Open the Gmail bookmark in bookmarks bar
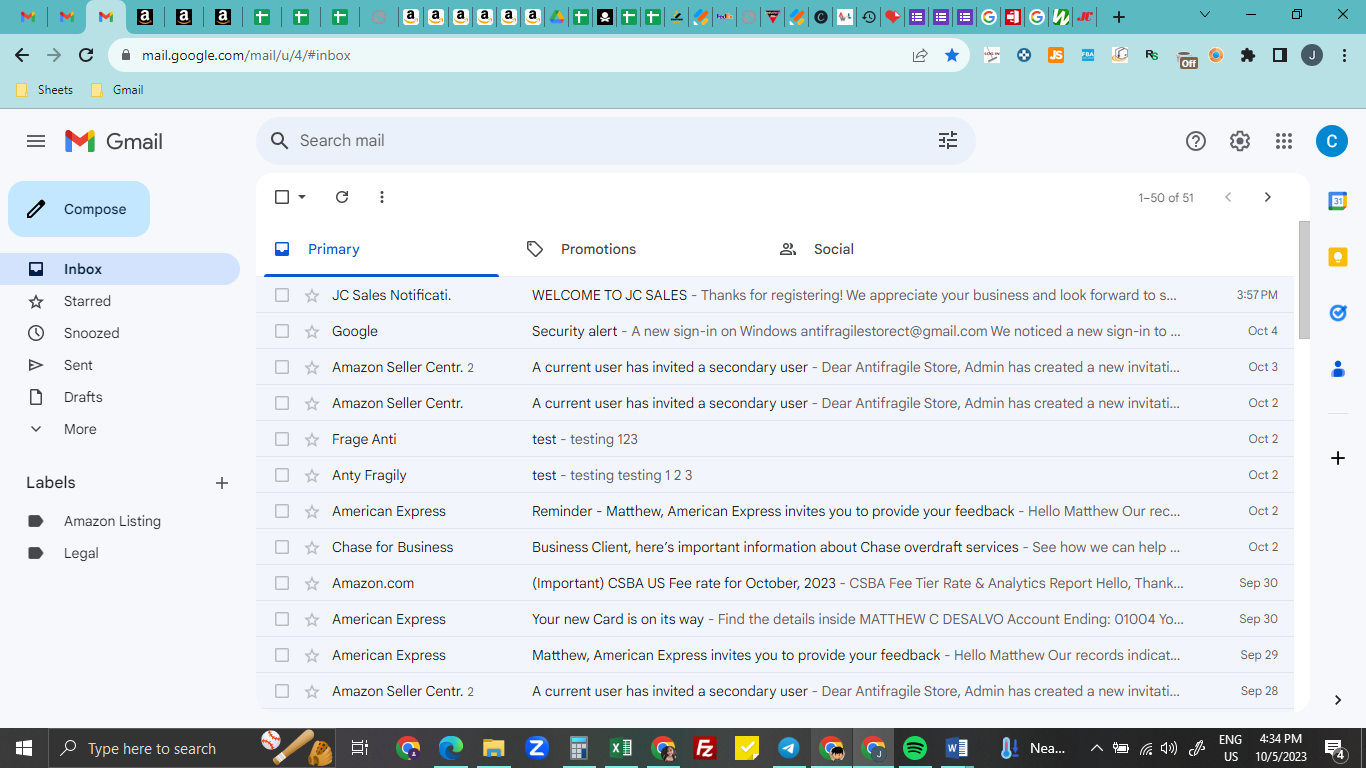The width and height of the screenshot is (1366, 768). pyautogui.click(x=117, y=90)
